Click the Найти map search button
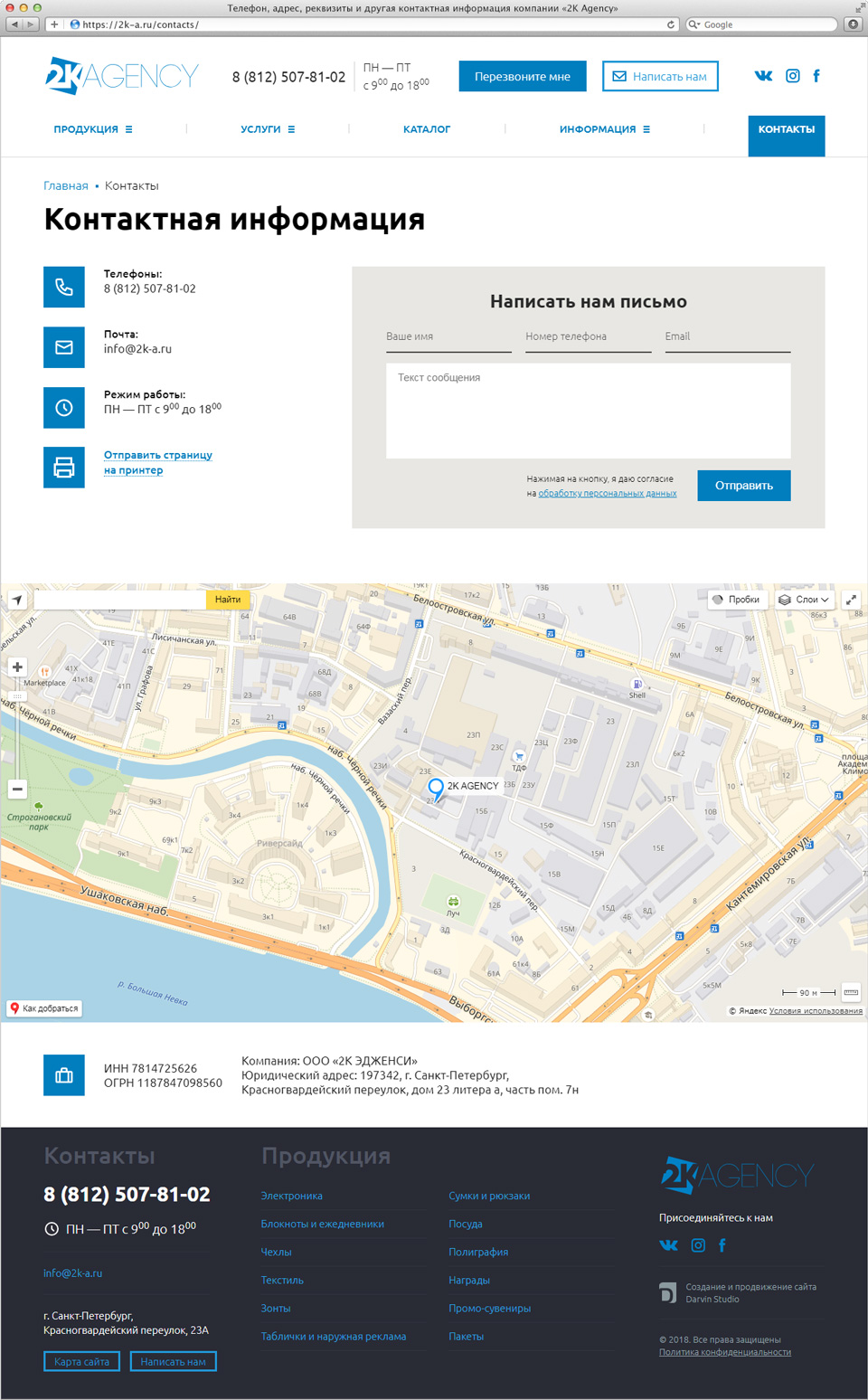The height and width of the screenshot is (1400, 868). (228, 600)
